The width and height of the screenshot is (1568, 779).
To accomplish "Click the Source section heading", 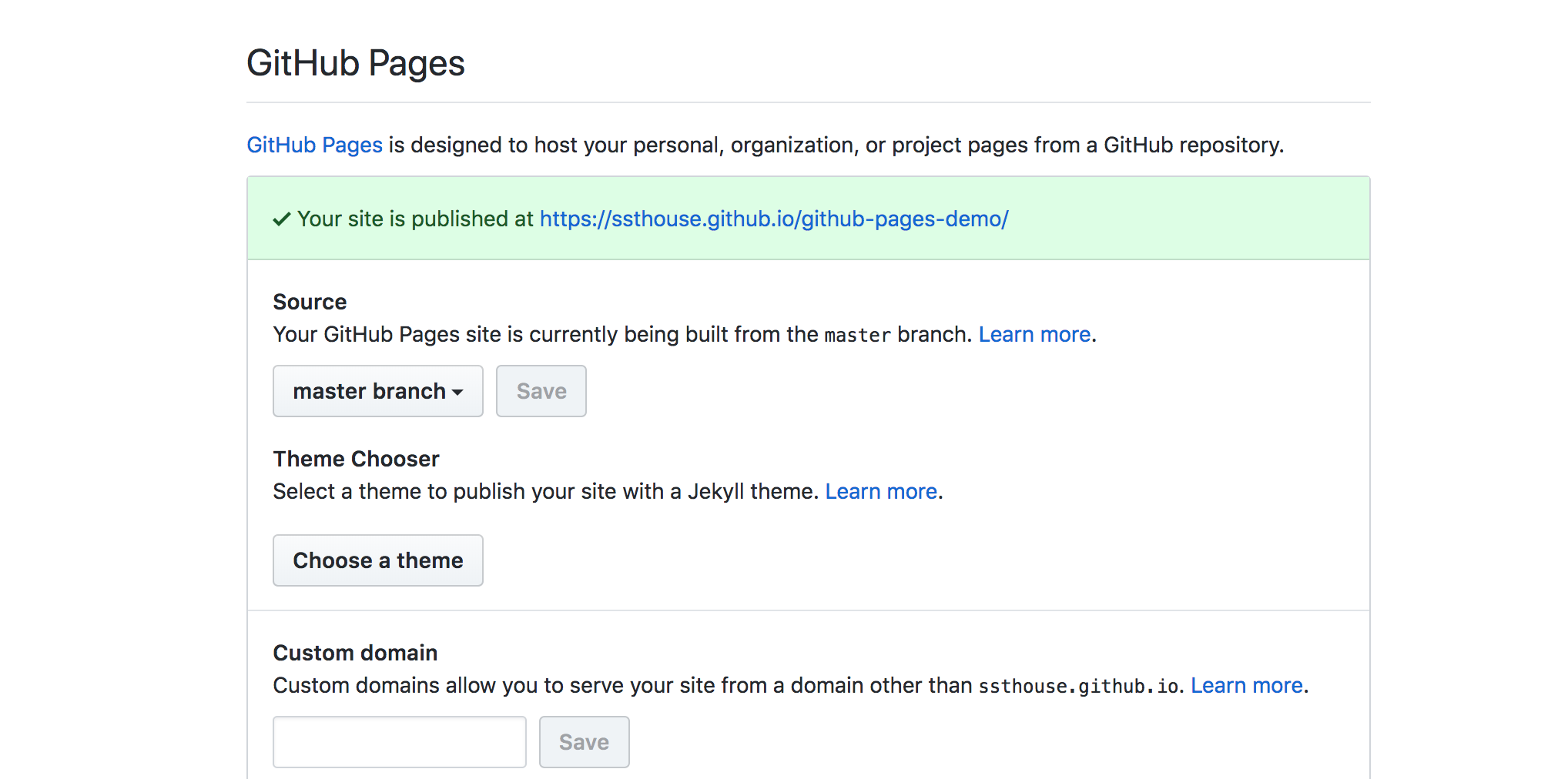I will (310, 302).
